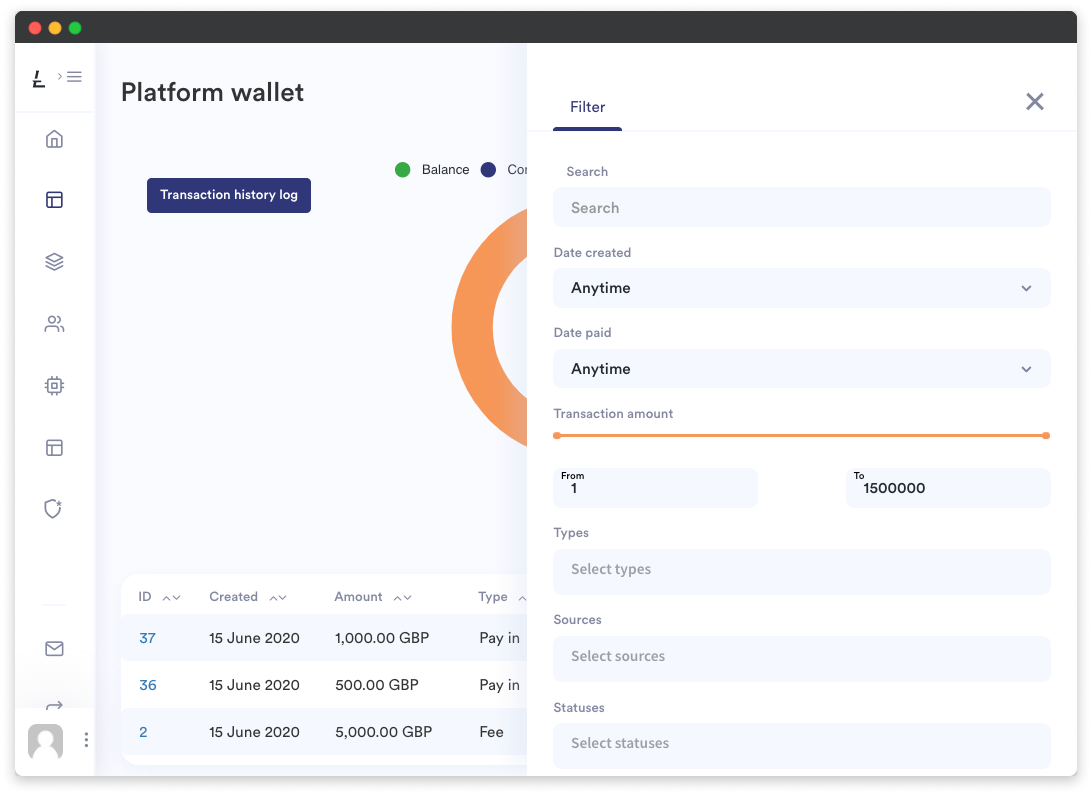Select the mail envelope icon in sidebar
Screen dimensions: 1092x795
[53, 648]
